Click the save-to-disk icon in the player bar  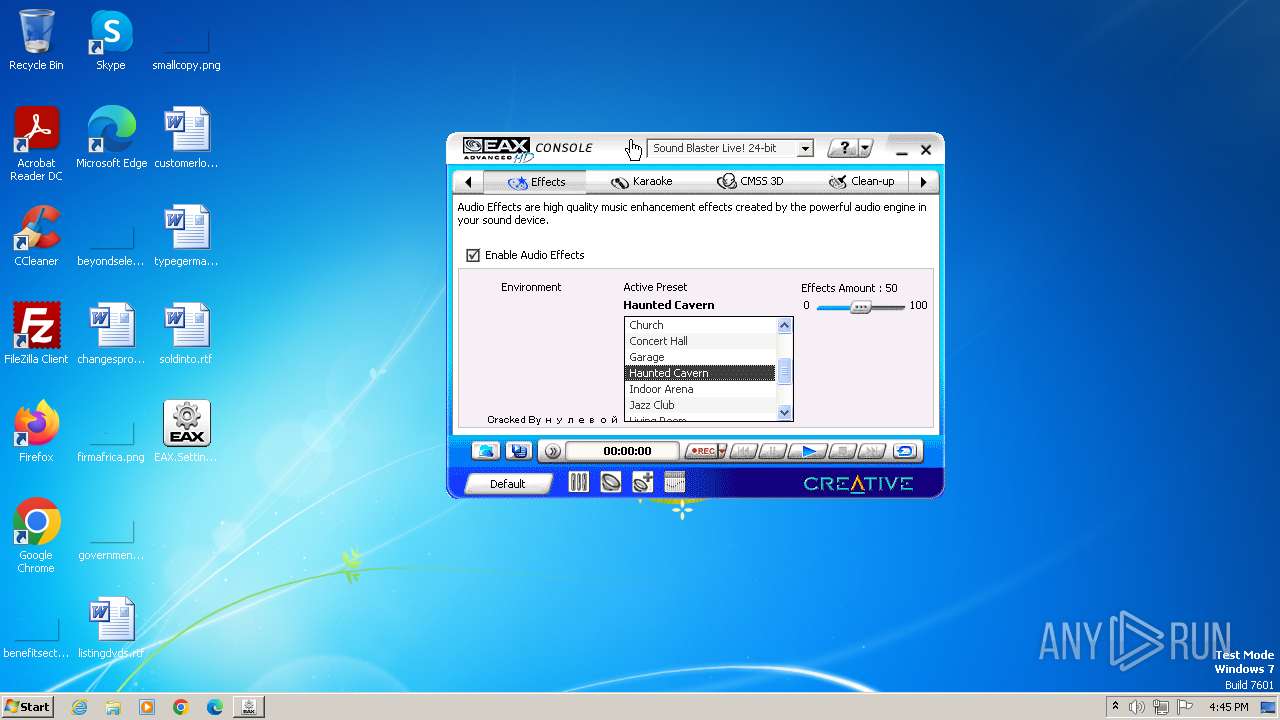[518, 451]
